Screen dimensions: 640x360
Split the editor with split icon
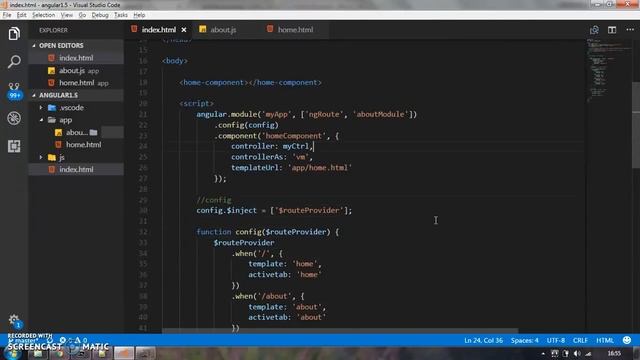pyautogui.click(x=612, y=30)
